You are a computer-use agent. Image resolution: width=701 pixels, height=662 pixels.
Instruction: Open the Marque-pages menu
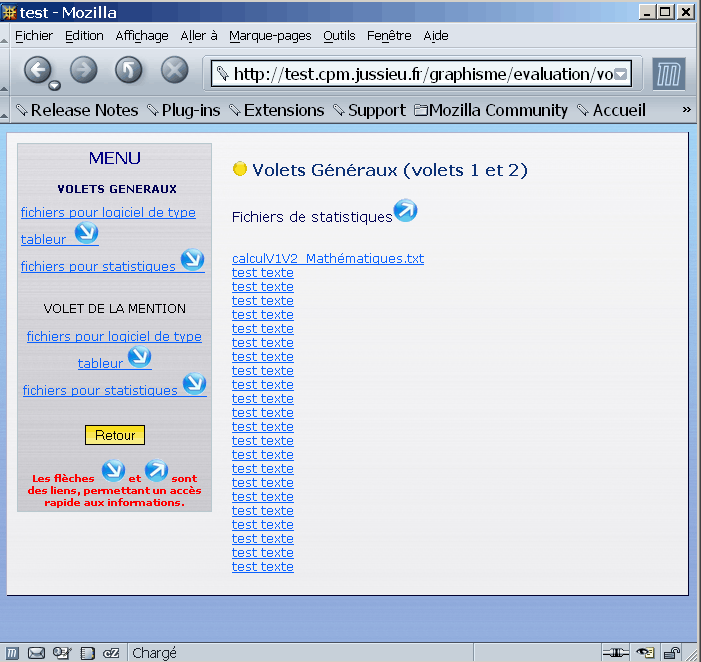click(x=270, y=36)
